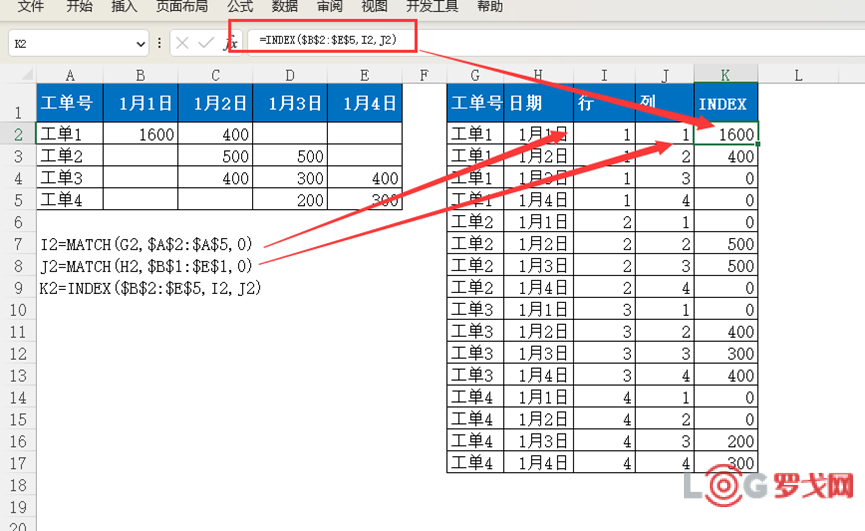The height and width of the screenshot is (531, 865).
Task: Click the select-all corner of the sheet
Action: coord(17,75)
